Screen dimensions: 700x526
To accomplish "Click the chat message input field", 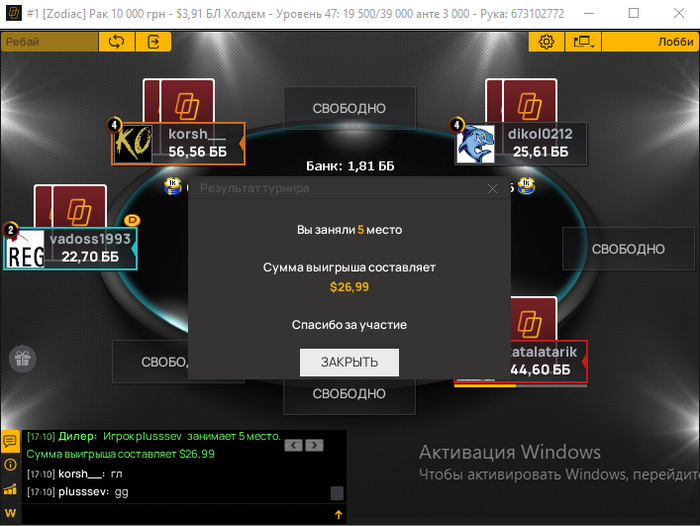I will [x=176, y=515].
